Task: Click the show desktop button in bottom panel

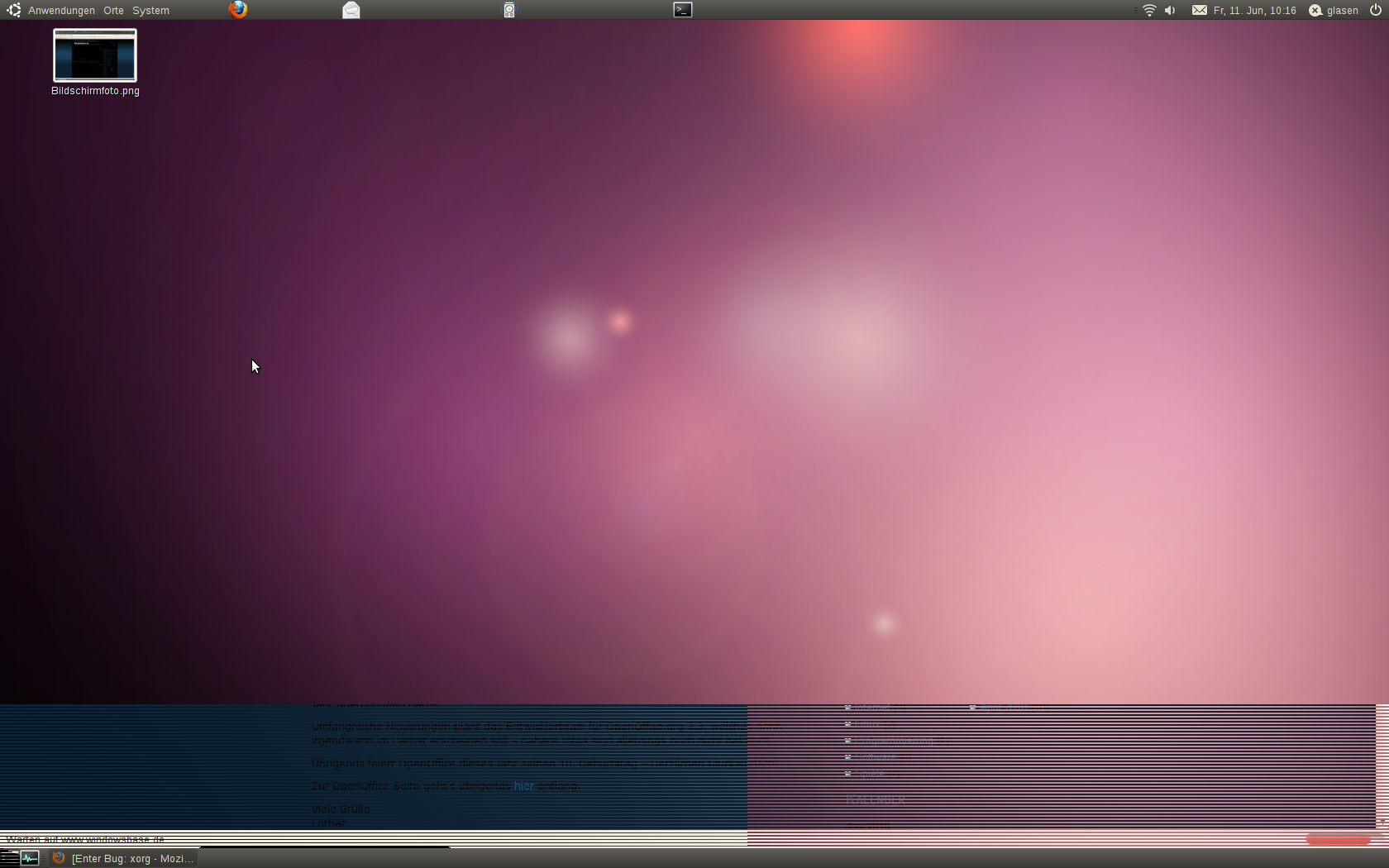Action: [x=9, y=858]
